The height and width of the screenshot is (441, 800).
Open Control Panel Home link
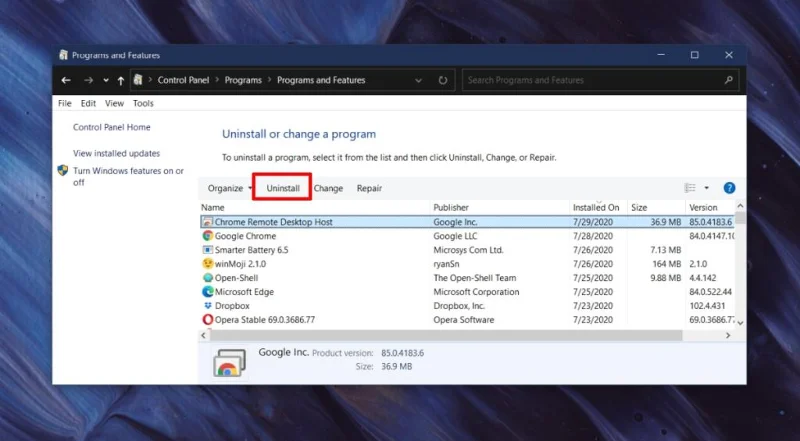(x=112, y=127)
